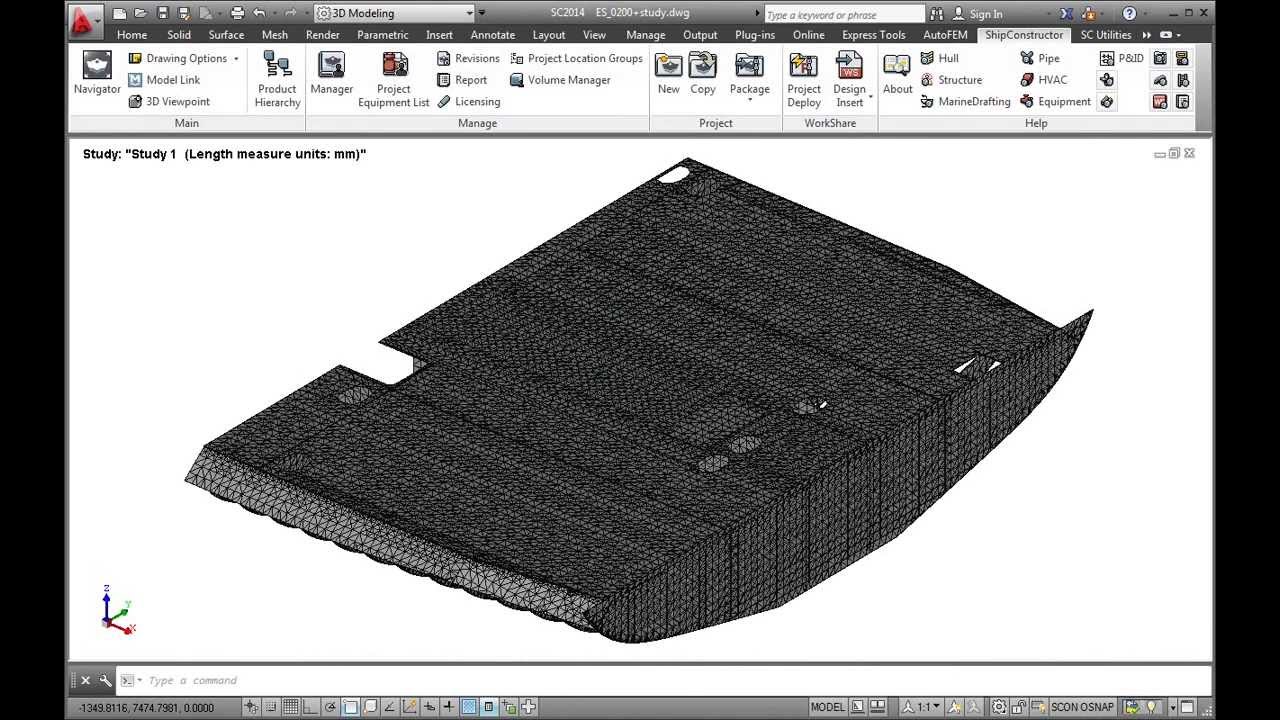Image resolution: width=1280 pixels, height=720 pixels.
Task: Open the Volume Manager
Action: 560,80
